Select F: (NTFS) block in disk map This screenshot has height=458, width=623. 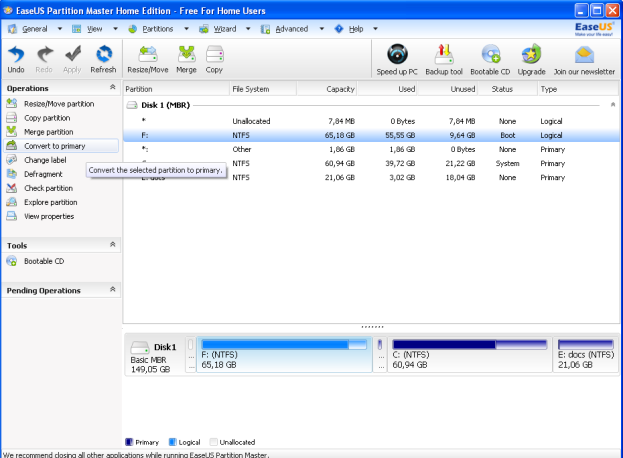pos(284,355)
